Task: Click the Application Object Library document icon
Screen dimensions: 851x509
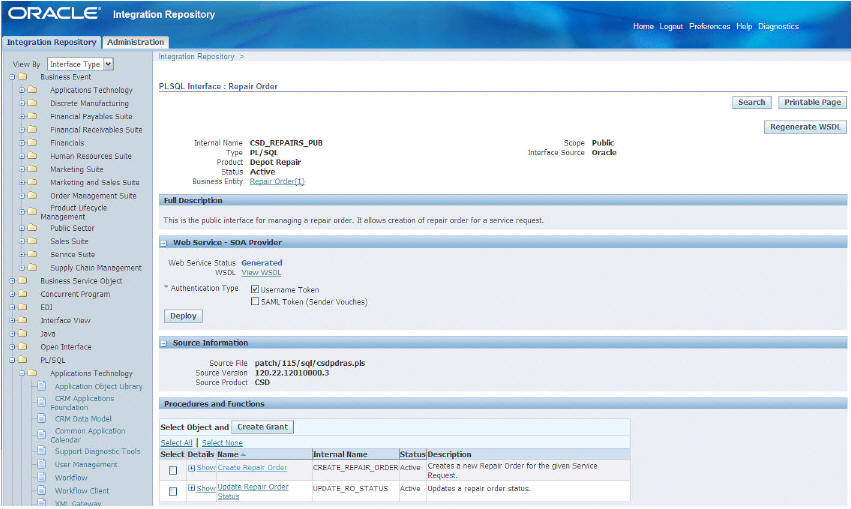Action: coord(42,386)
